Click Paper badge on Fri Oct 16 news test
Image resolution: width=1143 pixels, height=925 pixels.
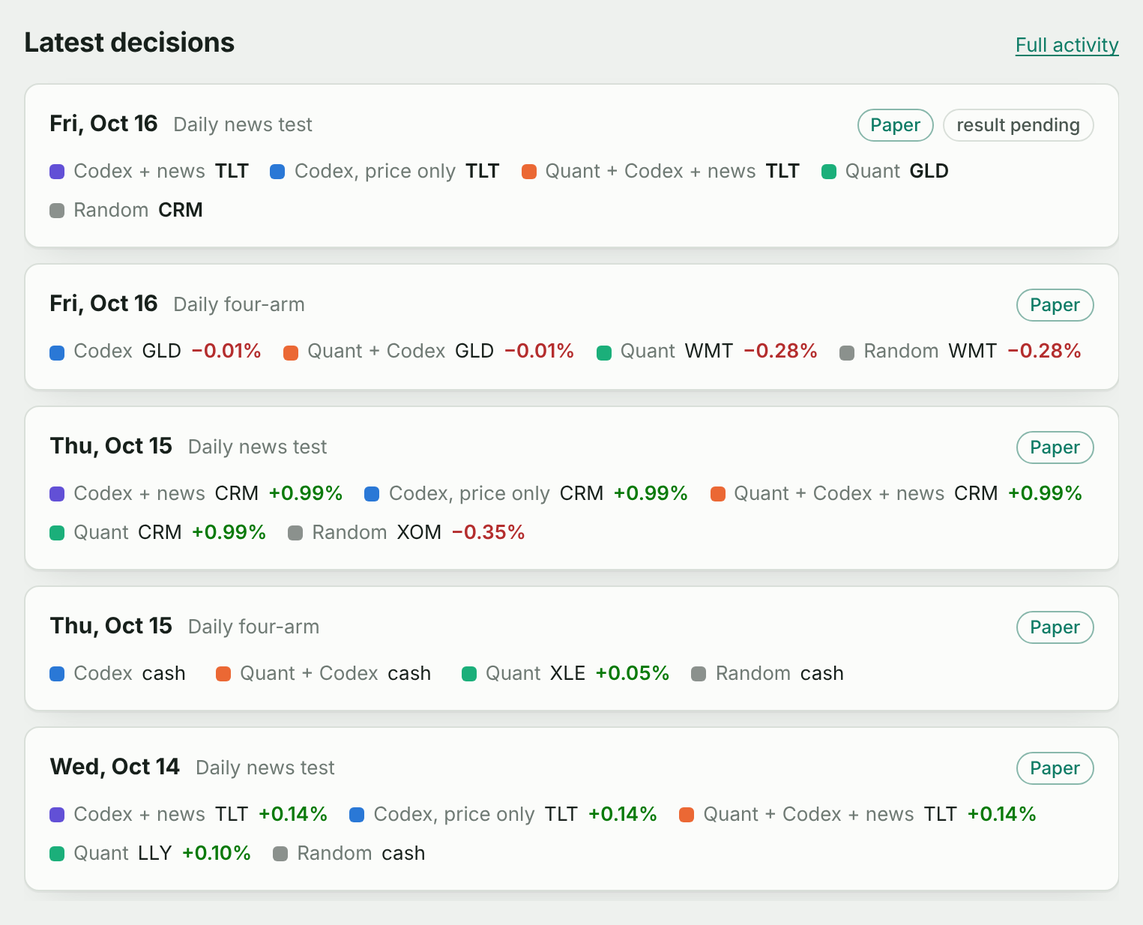[895, 125]
